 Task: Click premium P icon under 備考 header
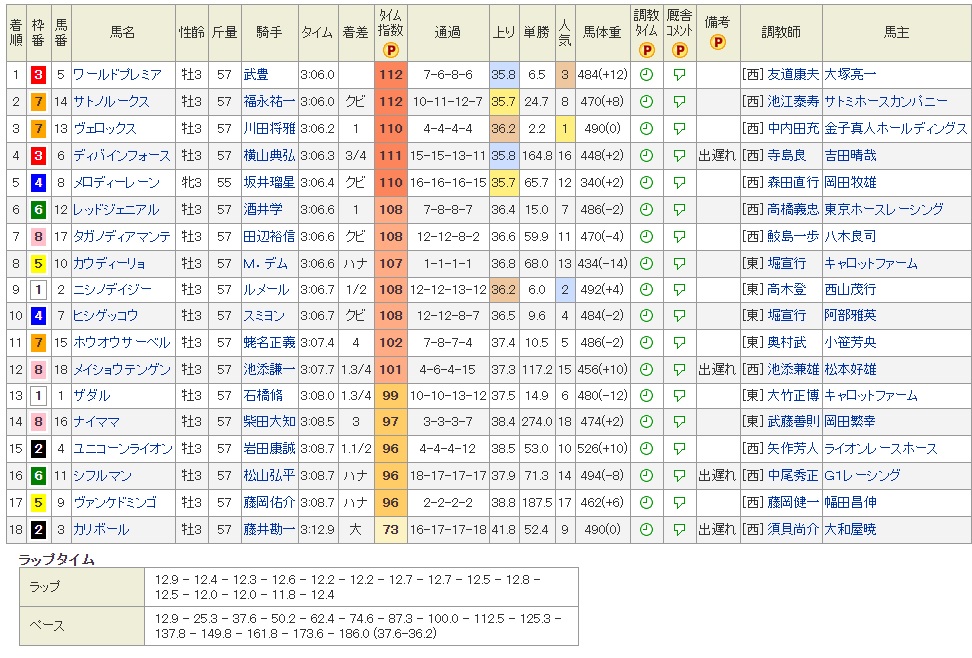pyautogui.click(x=717, y=42)
